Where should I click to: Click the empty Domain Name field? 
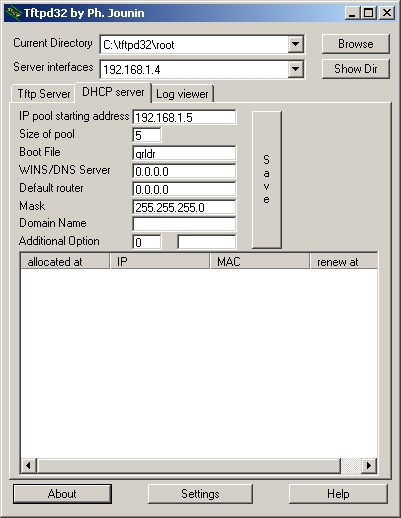(184, 224)
